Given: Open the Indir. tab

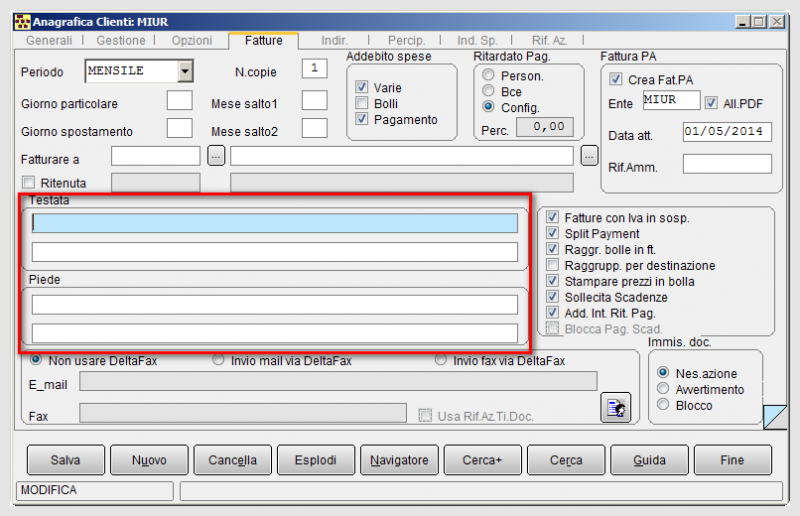Looking at the screenshot, I should (x=335, y=40).
